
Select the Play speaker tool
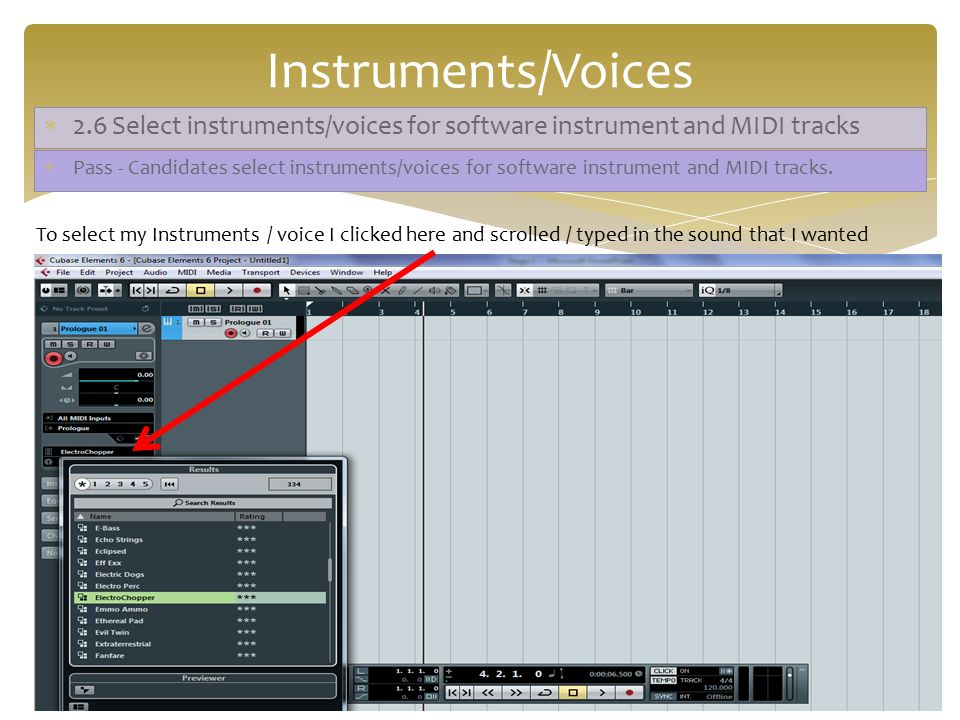(x=434, y=290)
